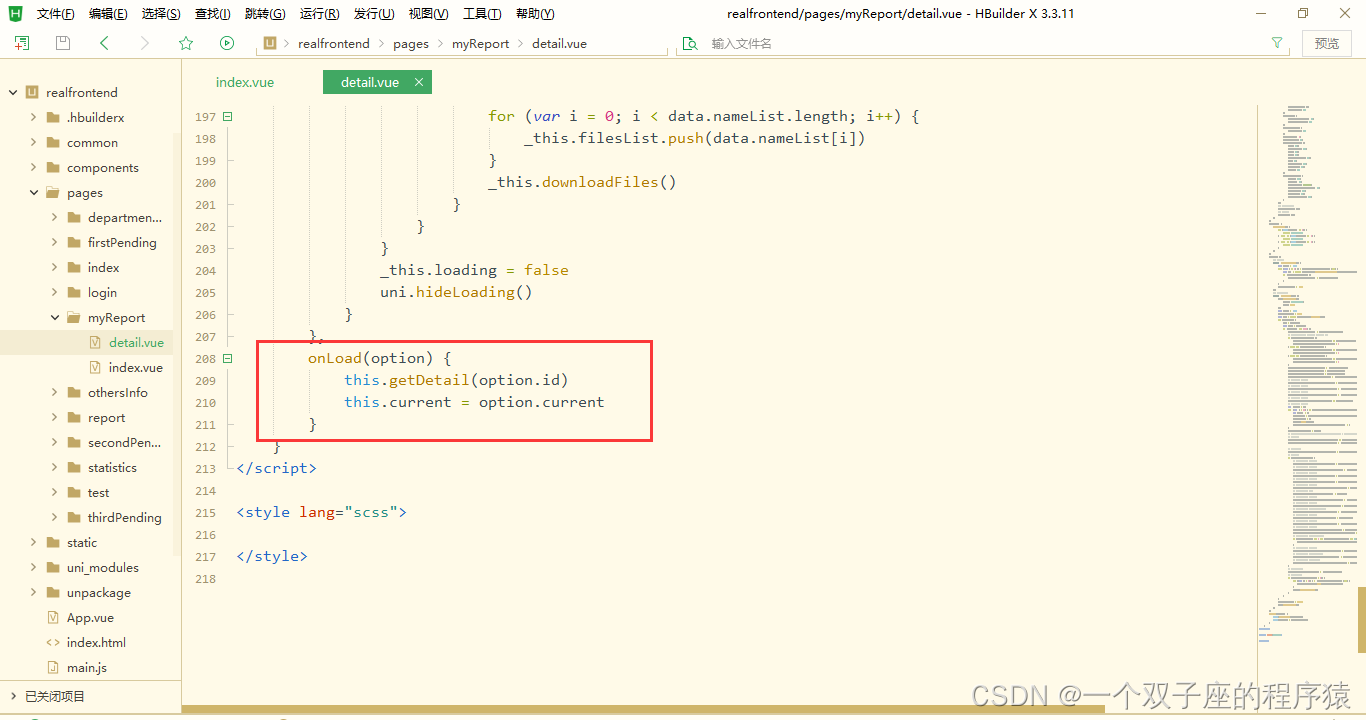Select the othersInfo folder
The image size is (1366, 720).
pos(117,392)
